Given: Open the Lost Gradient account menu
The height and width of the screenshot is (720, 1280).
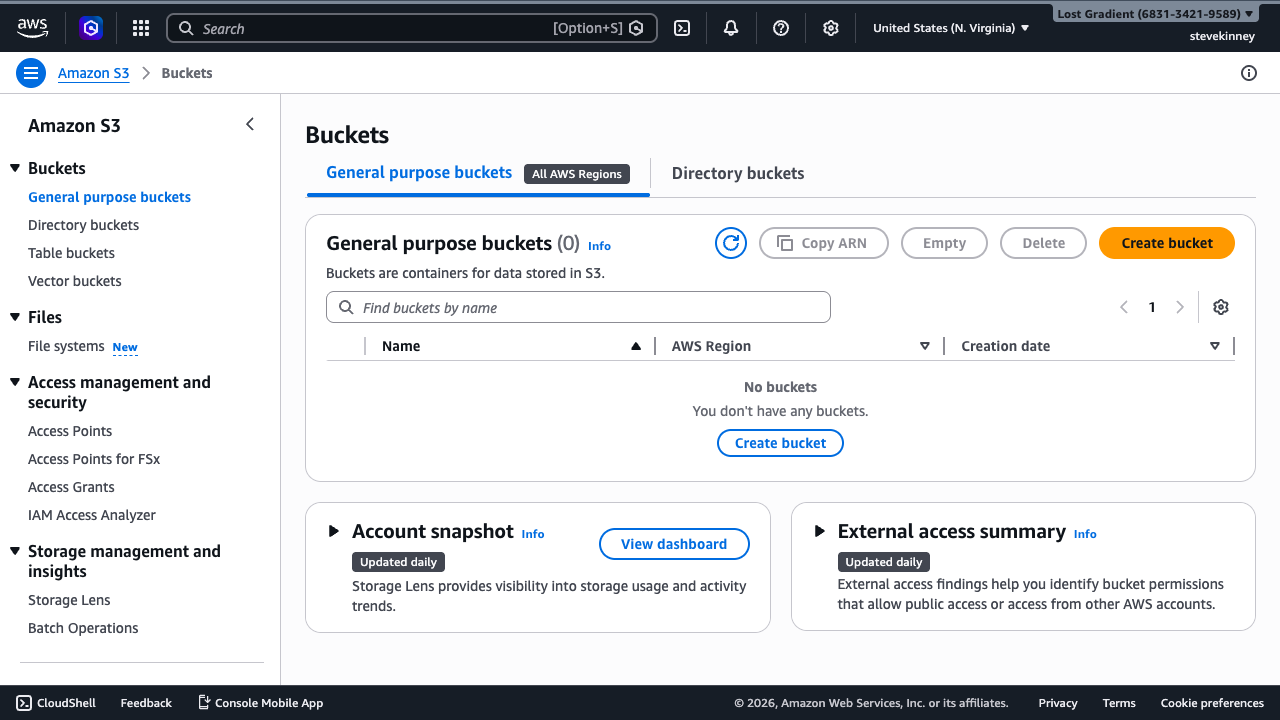Looking at the screenshot, I should [1155, 14].
